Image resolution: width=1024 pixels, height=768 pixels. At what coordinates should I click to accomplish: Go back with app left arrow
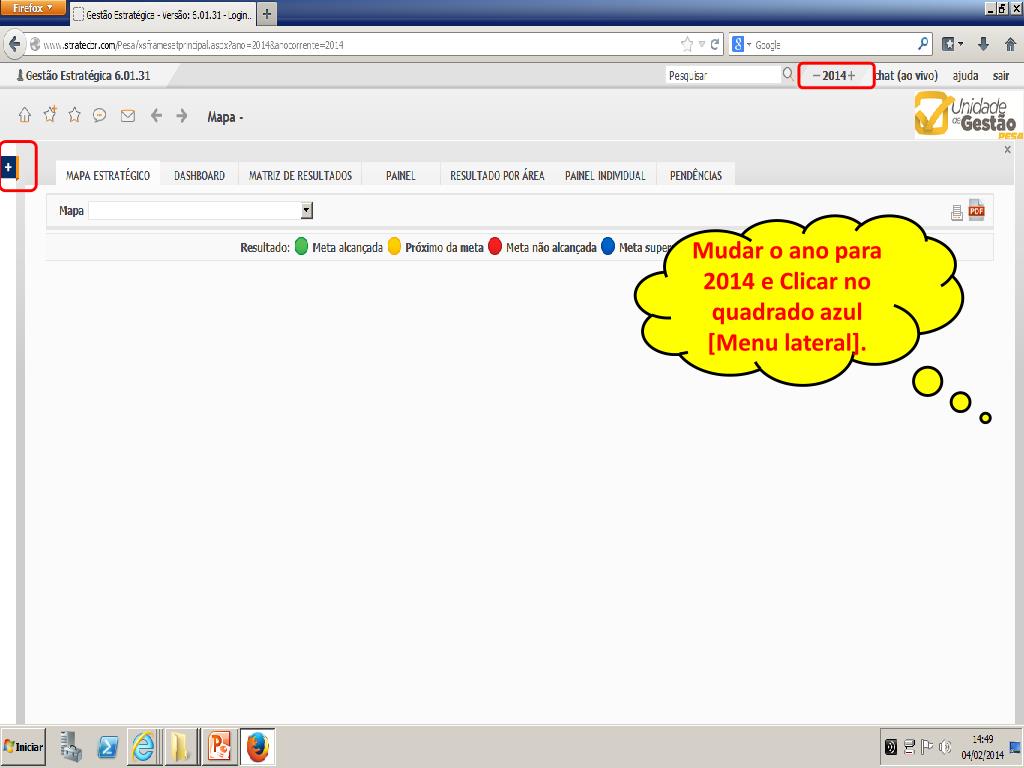156,116
